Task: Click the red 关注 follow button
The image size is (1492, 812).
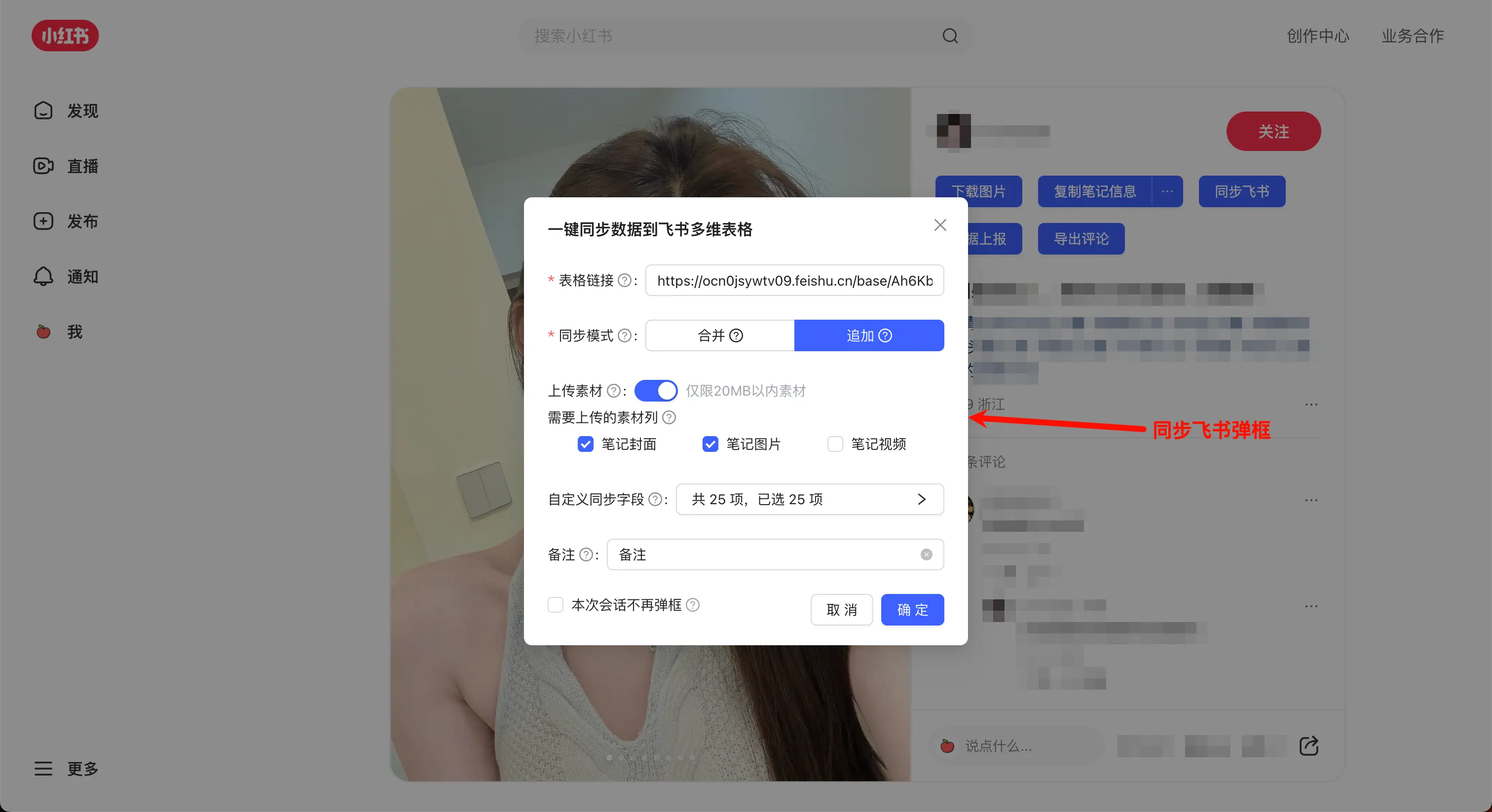Action: pyautogui.click(x=1273, y=132)
